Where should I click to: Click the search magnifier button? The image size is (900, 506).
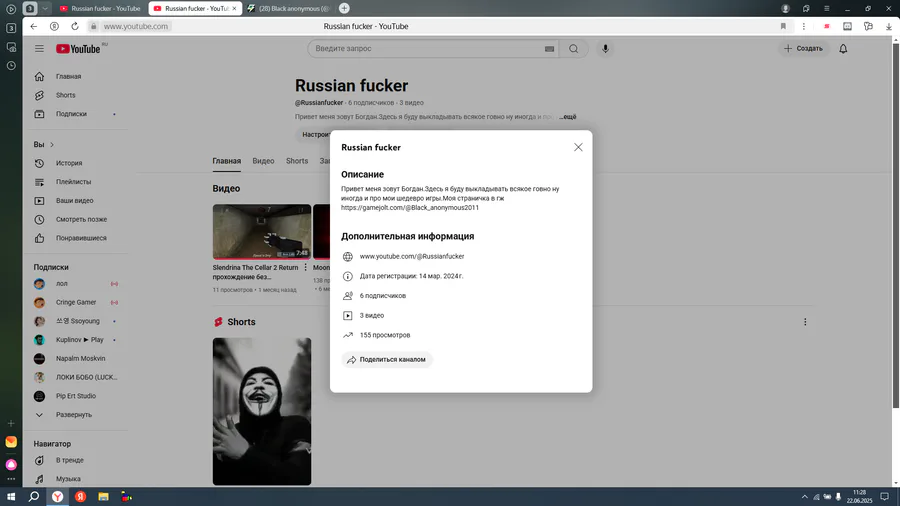coord(573,49)
